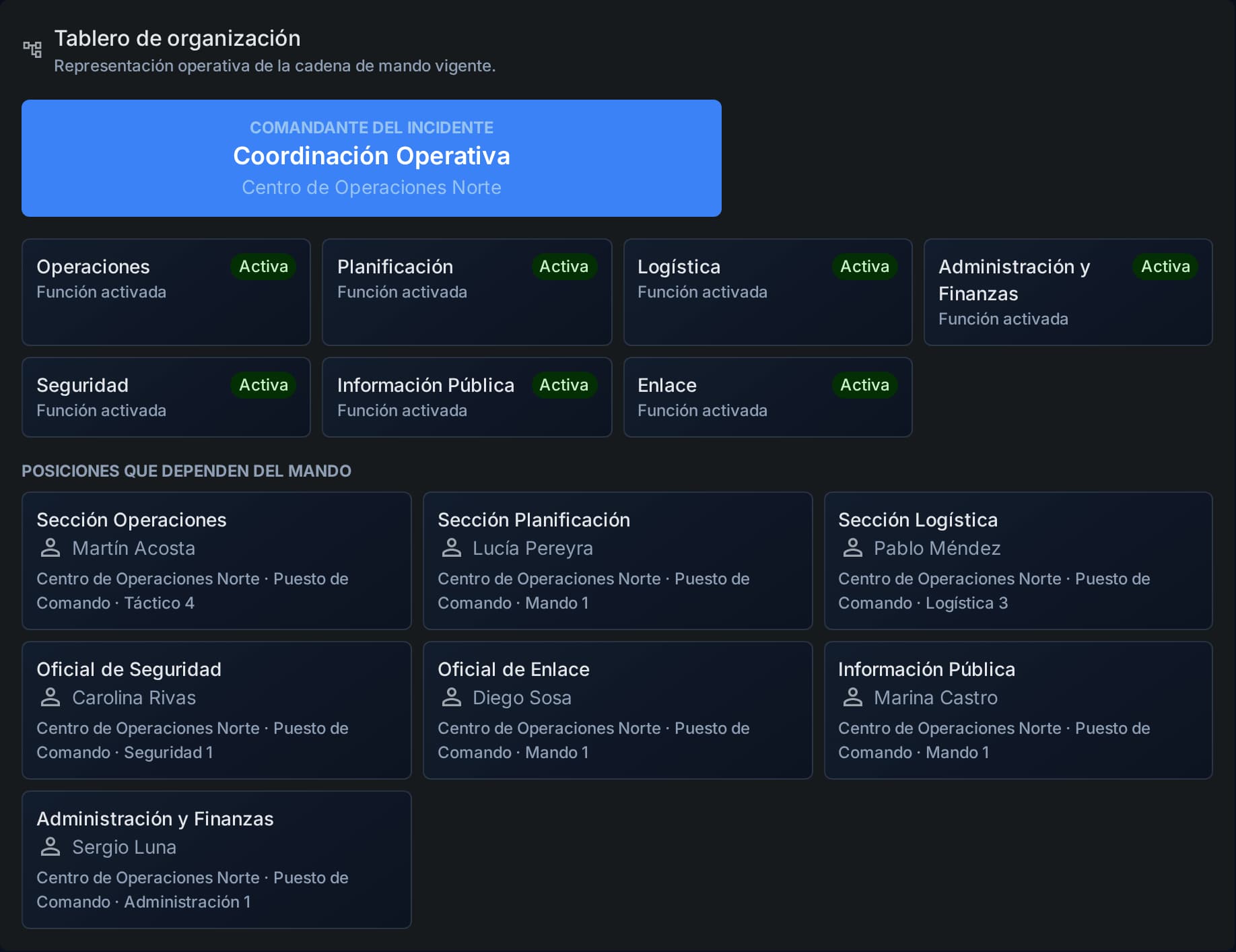Click the Activa badge on Planificación

click(564, 267)
